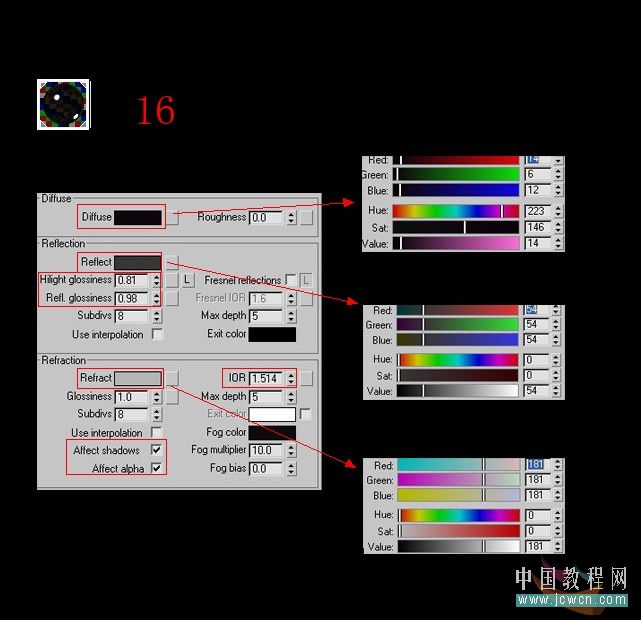Click the Red slider in reflect picker
Screen dimensions: 641x620
[457, 310]
